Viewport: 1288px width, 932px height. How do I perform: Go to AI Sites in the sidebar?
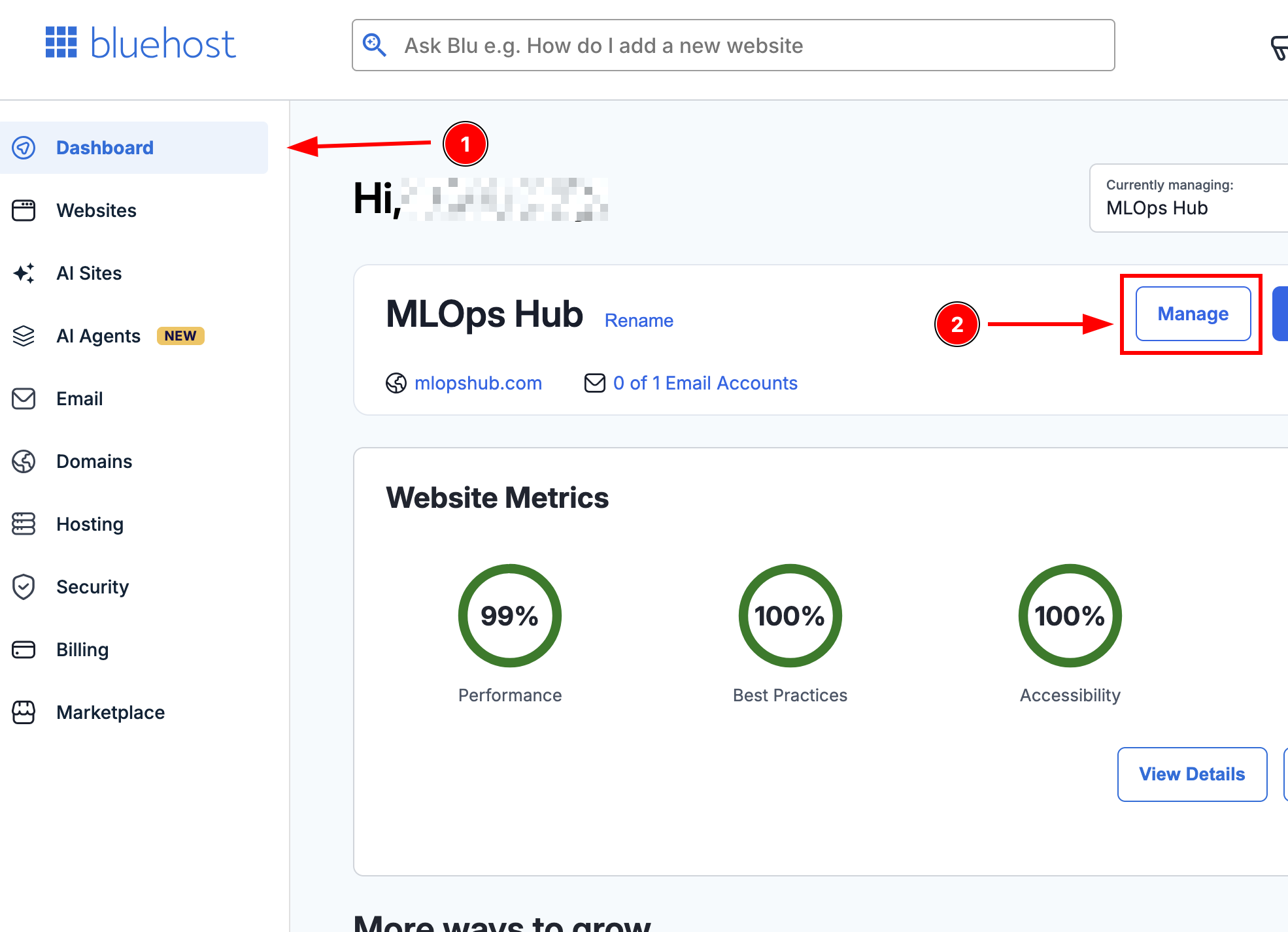click(x=89, y=273)
